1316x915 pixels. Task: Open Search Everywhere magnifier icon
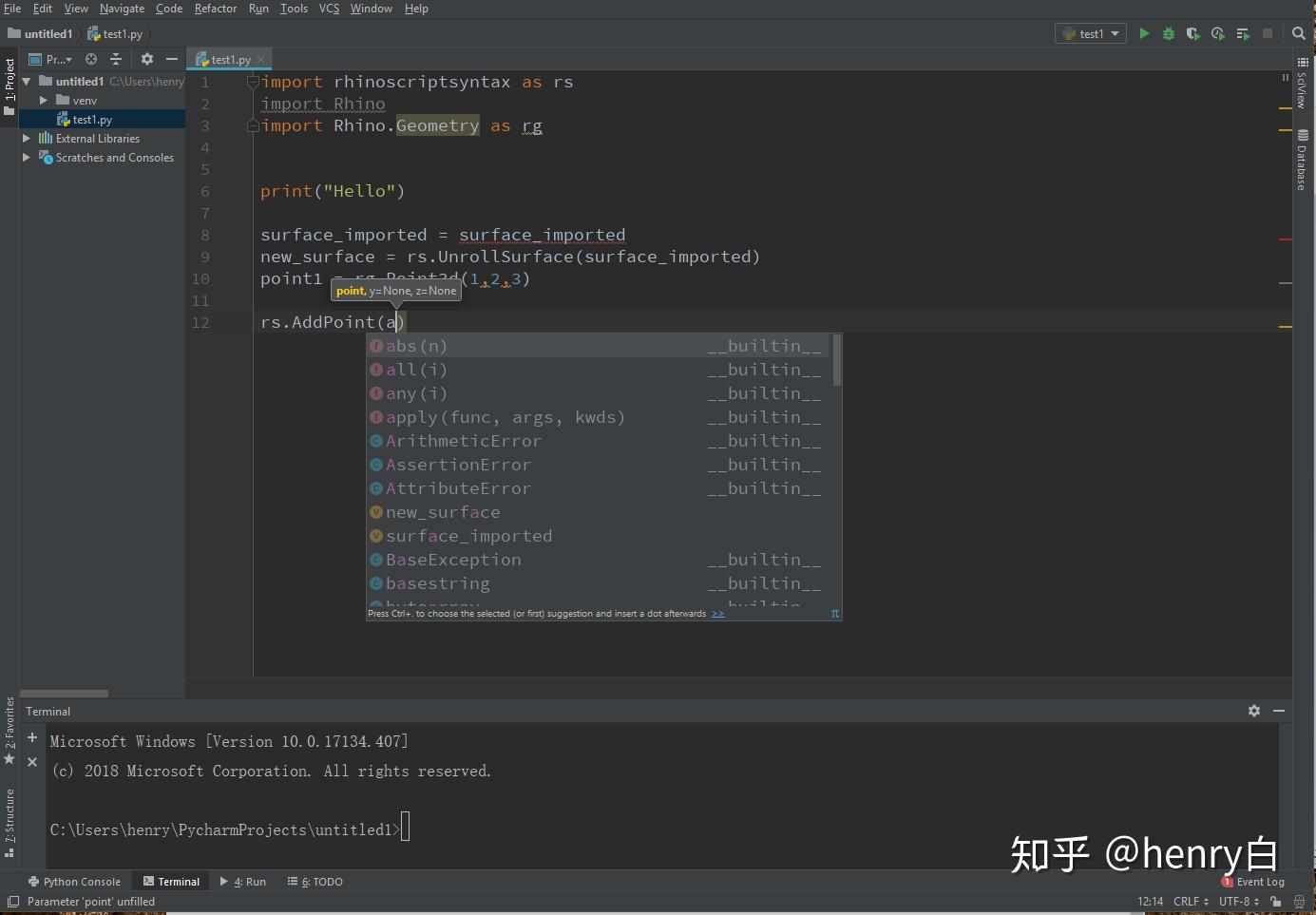click(x=1299, y=33)
